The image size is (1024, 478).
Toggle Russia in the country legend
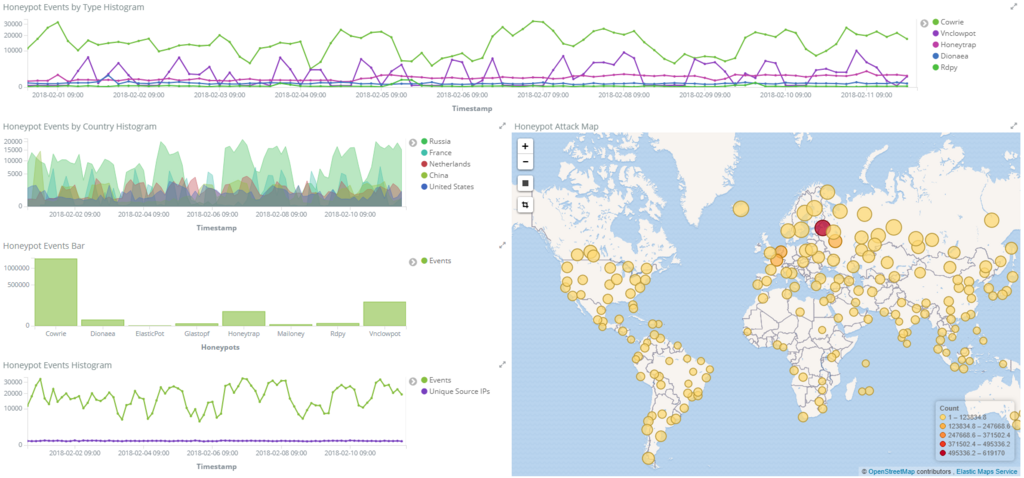point(436,141)
